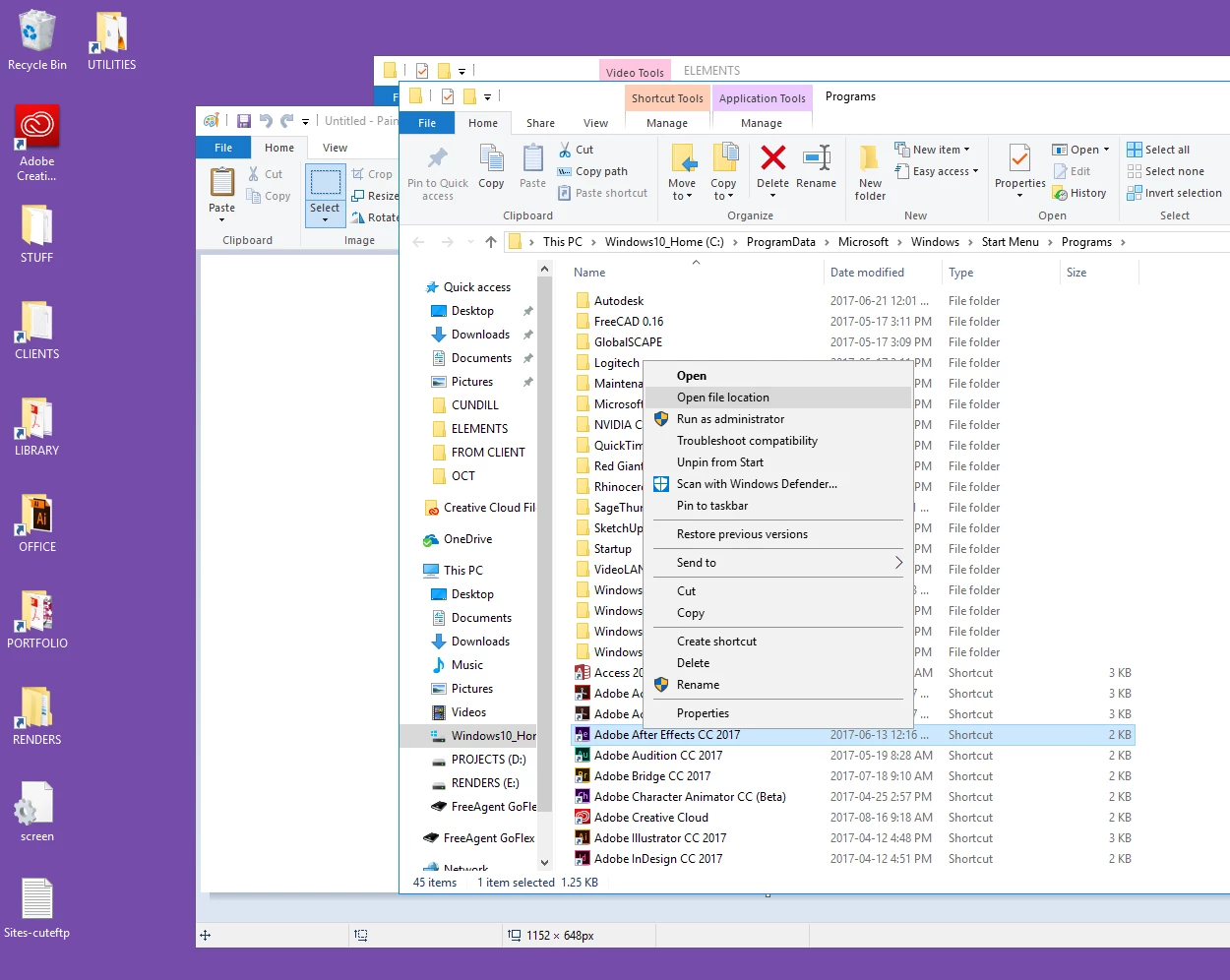Screen dimensions: 1230x980
Task: Click the History button in ribbon
Action: pyautogui.click(x=1079, y=193)
